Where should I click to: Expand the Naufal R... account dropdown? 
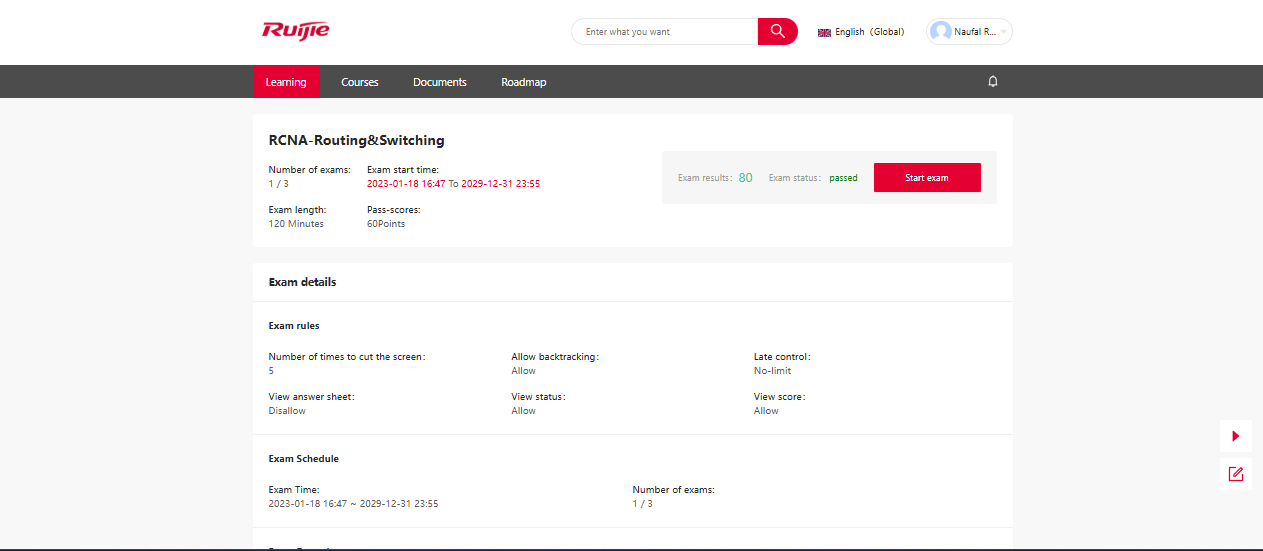click(x=970, y=32)
